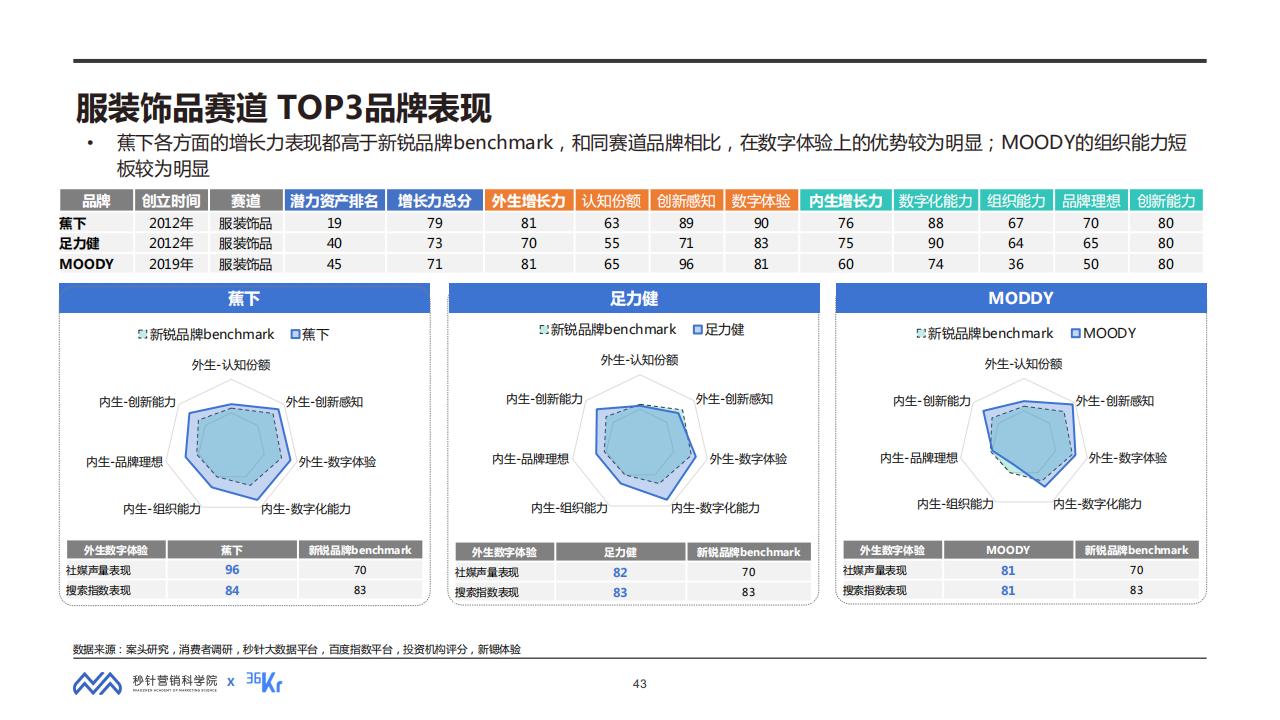The image size is (1280, 720).
Task: Click the teal 内生增长力 header cell
Action: pos(845,201)
